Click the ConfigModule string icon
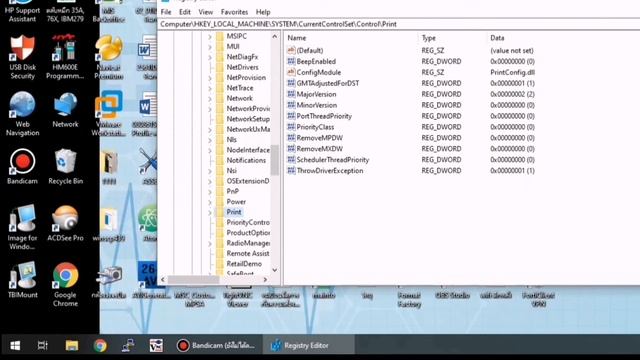The image size is (640, 360). pos(291,72)
